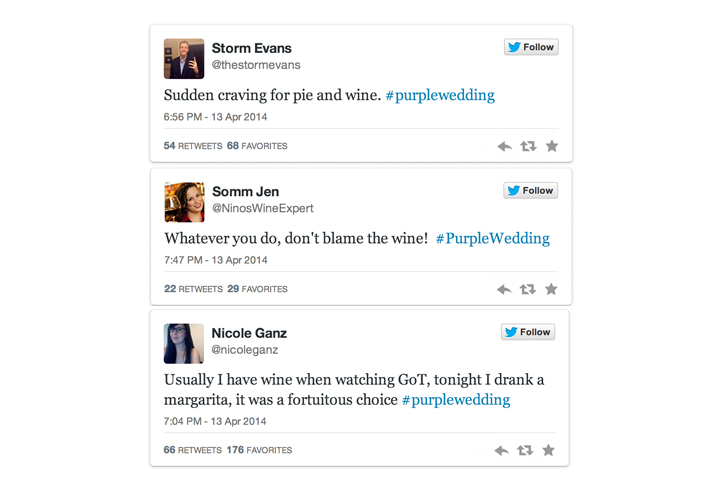
Task: Open the #purplewedding hashtag in Storm Evans' tweet
Action: point(440,95)
